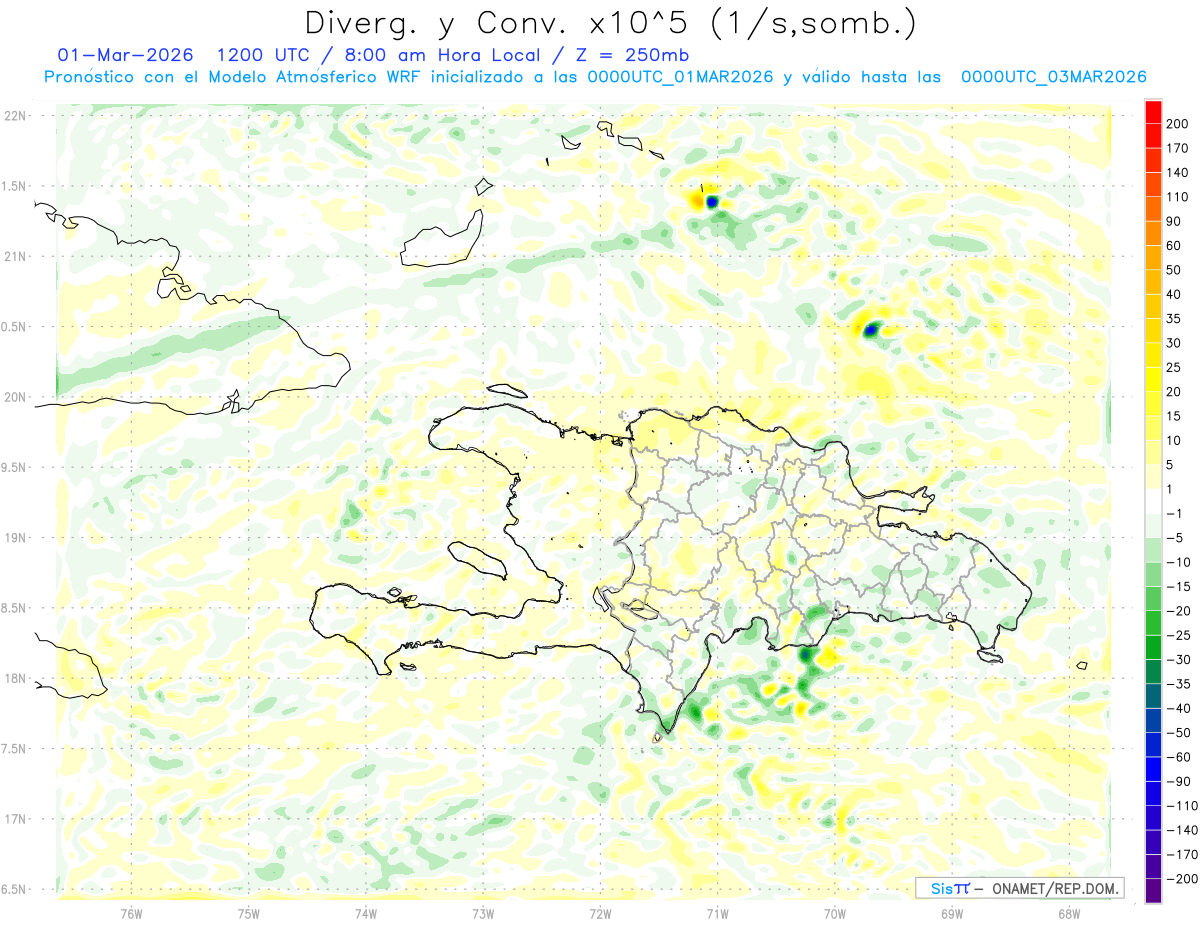Click the orange divergence spot beside the 71W blue spot

(699, 201)
